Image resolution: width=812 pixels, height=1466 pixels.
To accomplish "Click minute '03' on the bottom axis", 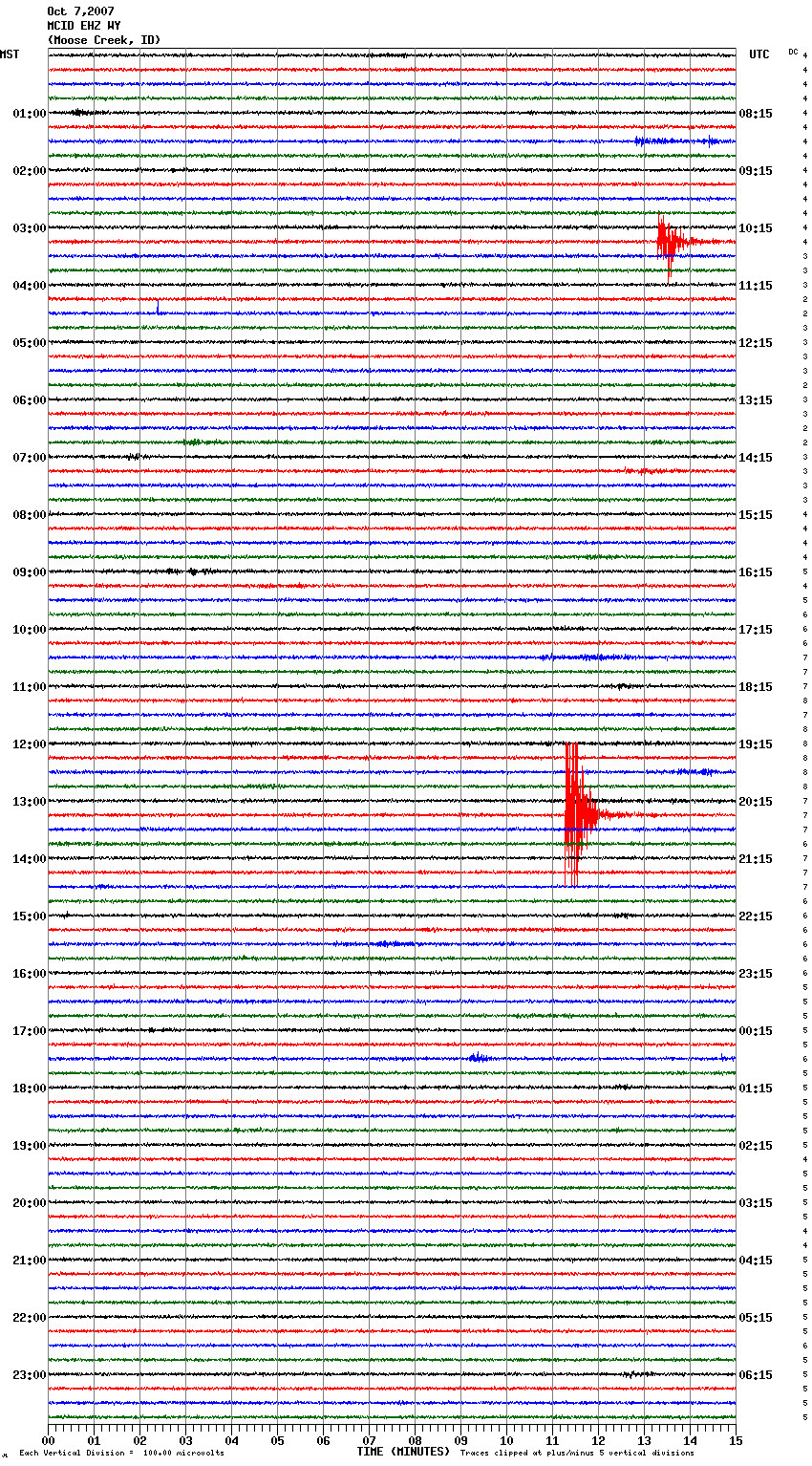I will tap(185, 1441).
